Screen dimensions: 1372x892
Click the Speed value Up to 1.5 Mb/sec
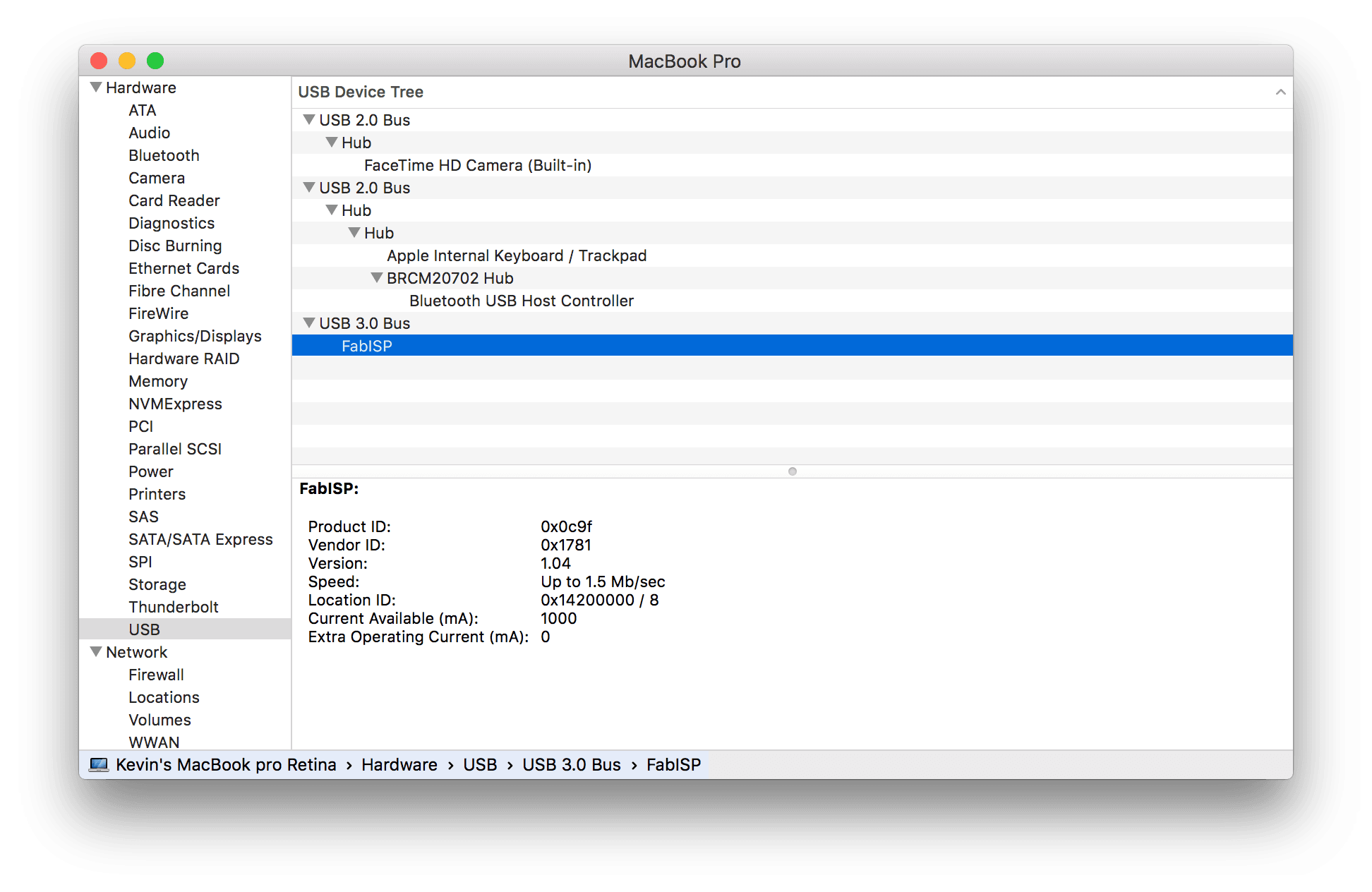coord(603,581)
